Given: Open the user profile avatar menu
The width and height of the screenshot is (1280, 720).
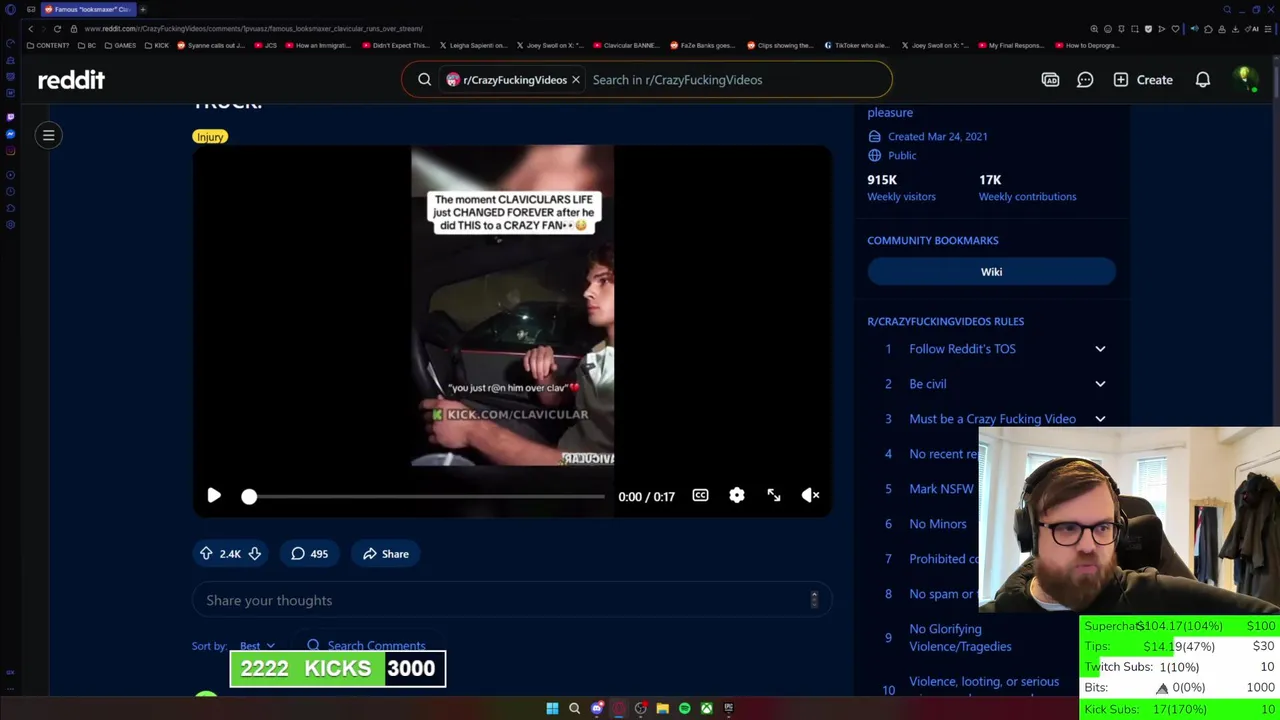Looking at the screenshot, I should [x=1245, y=79].
